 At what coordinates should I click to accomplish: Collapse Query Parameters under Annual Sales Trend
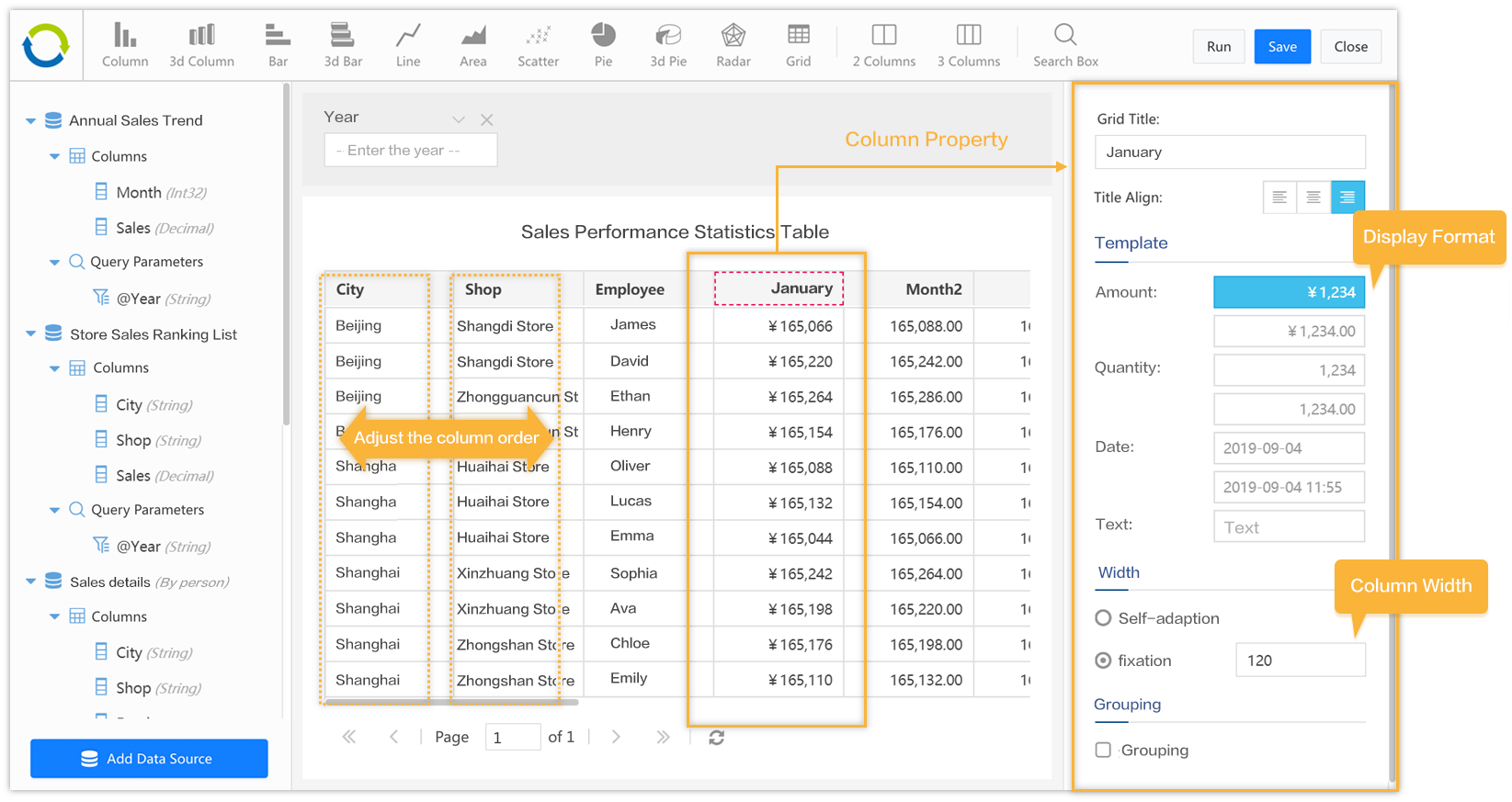point(54,262)
